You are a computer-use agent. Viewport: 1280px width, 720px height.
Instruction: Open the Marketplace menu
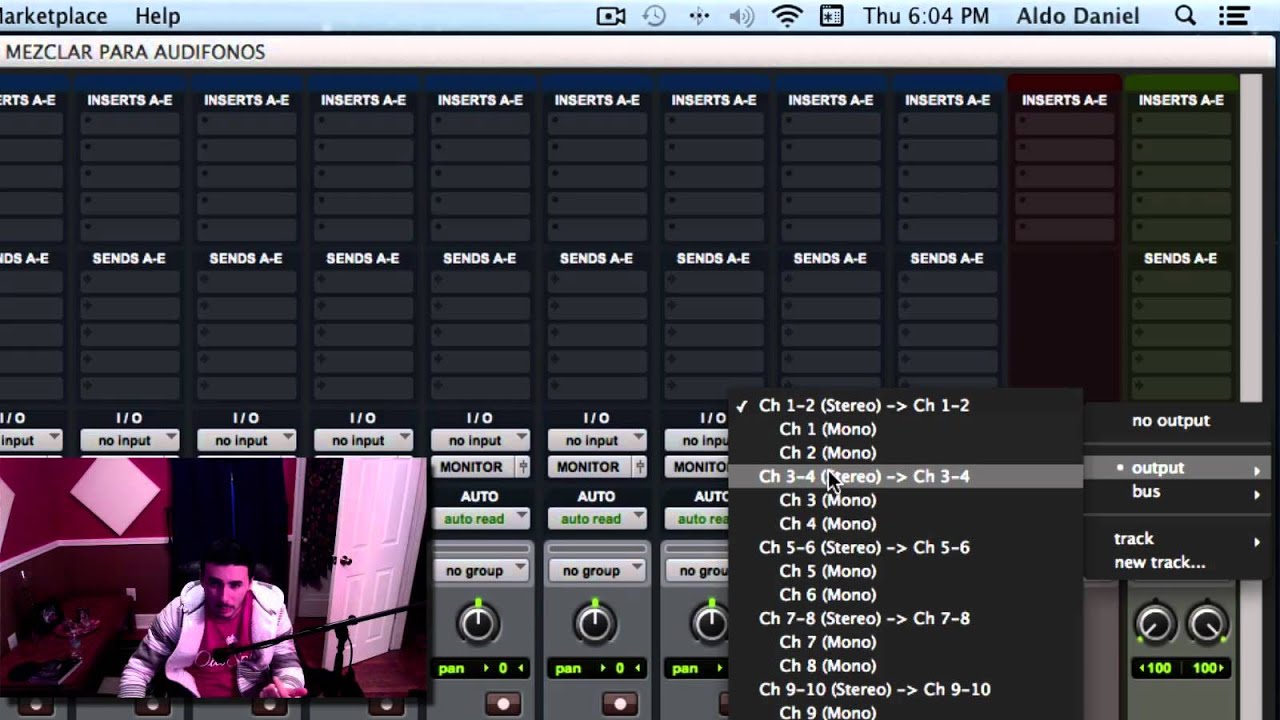click(53, 16)
